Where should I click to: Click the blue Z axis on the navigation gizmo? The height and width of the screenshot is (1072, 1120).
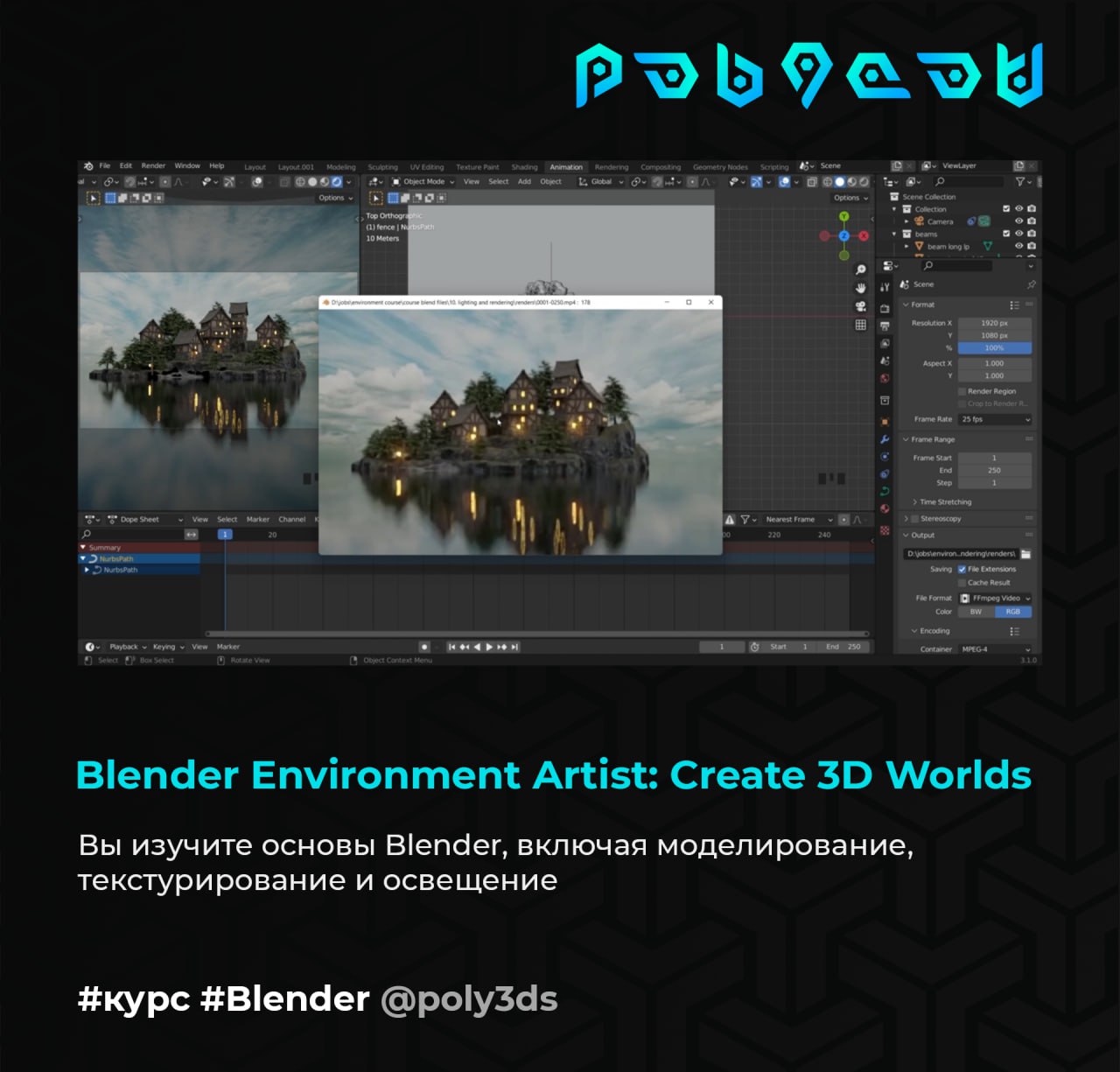pos(843,235)
